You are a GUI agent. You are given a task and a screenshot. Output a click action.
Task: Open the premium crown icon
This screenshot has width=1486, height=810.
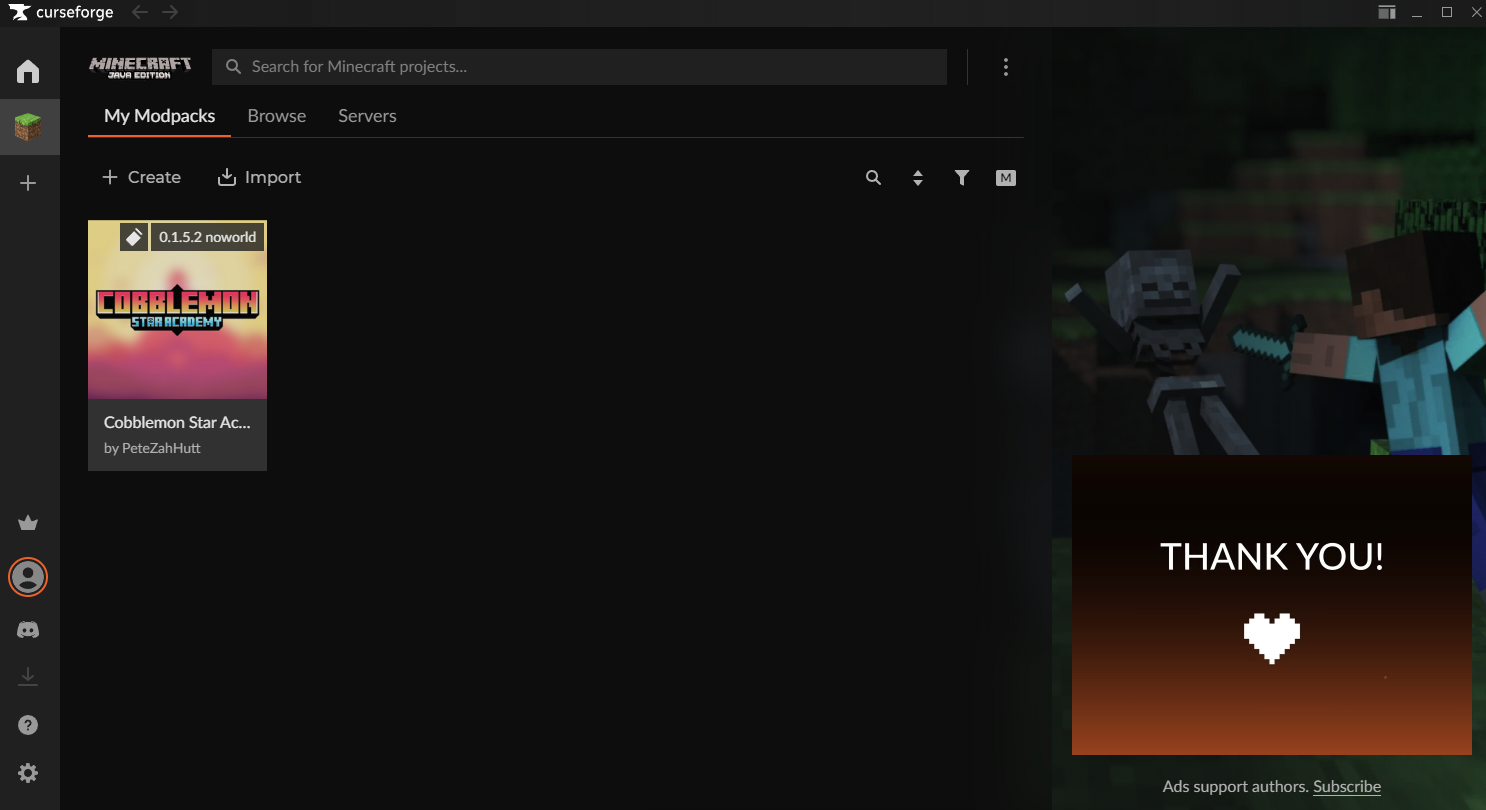(x=28, y=523)
